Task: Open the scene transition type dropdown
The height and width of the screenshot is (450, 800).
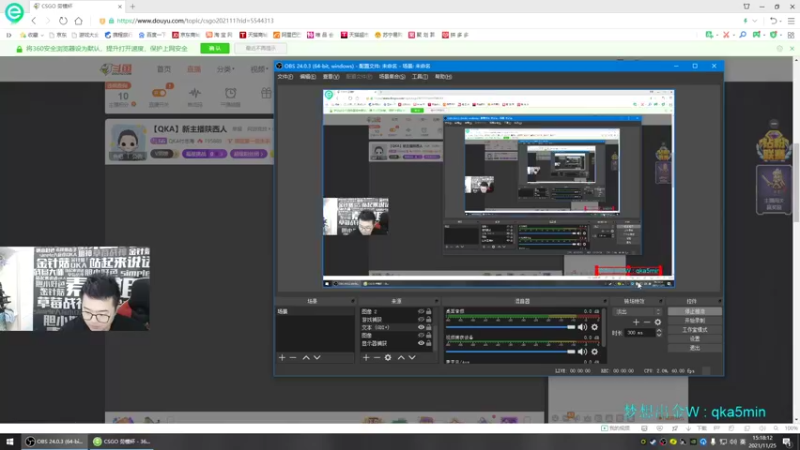Action: pos(638,312)
